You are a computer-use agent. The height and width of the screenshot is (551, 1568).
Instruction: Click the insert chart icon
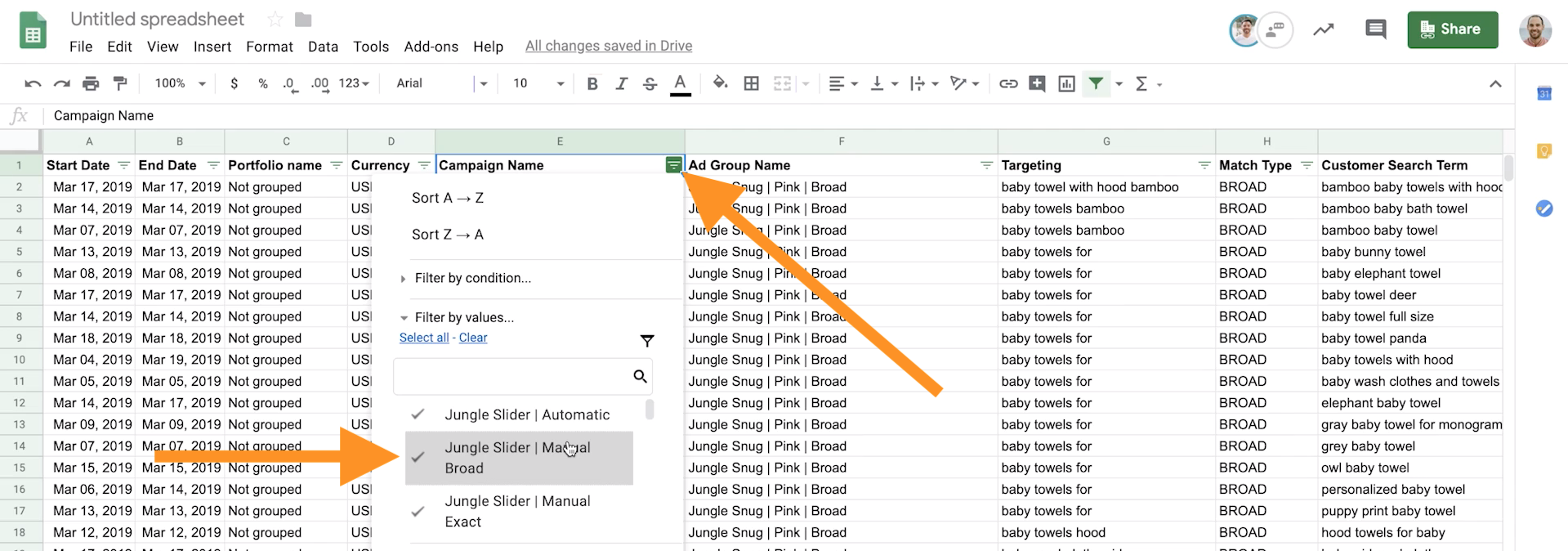1066,83
